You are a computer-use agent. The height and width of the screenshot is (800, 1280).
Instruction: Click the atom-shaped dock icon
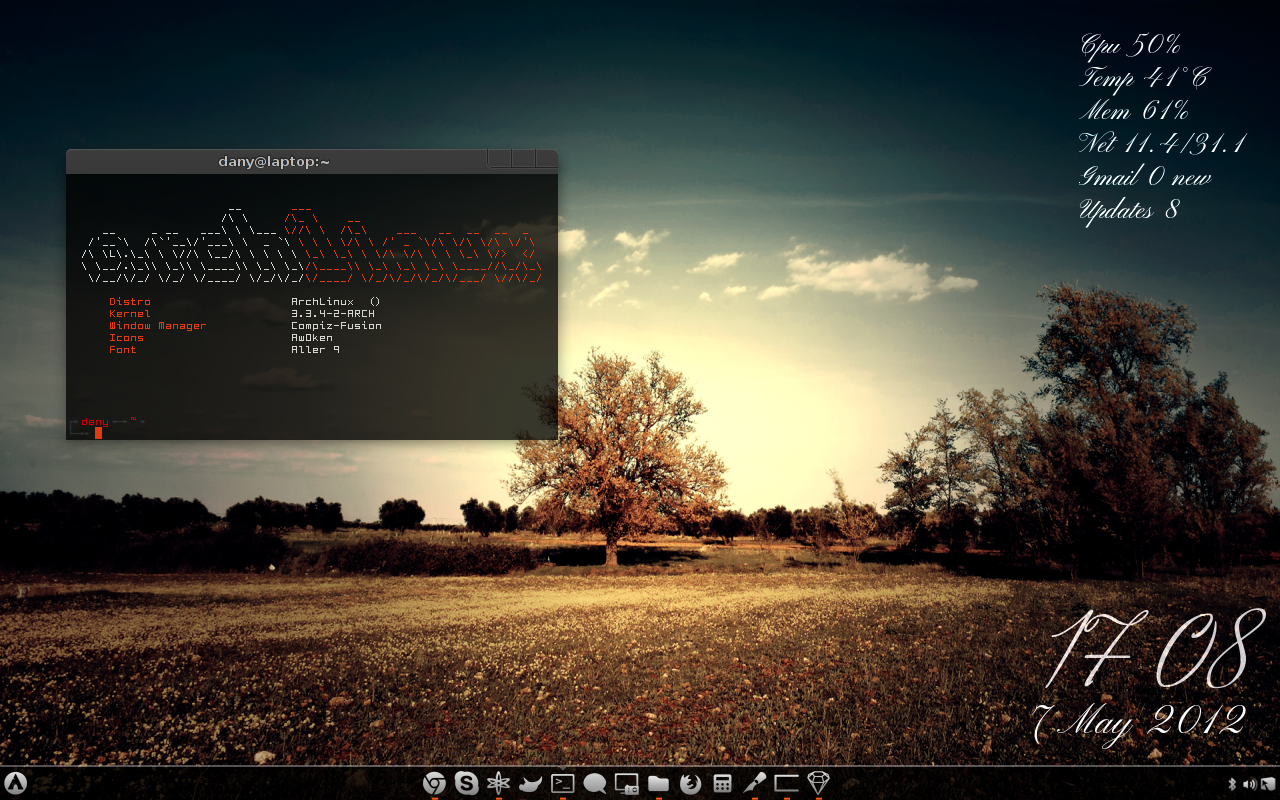pyautogui.click(x=498, y=783)
